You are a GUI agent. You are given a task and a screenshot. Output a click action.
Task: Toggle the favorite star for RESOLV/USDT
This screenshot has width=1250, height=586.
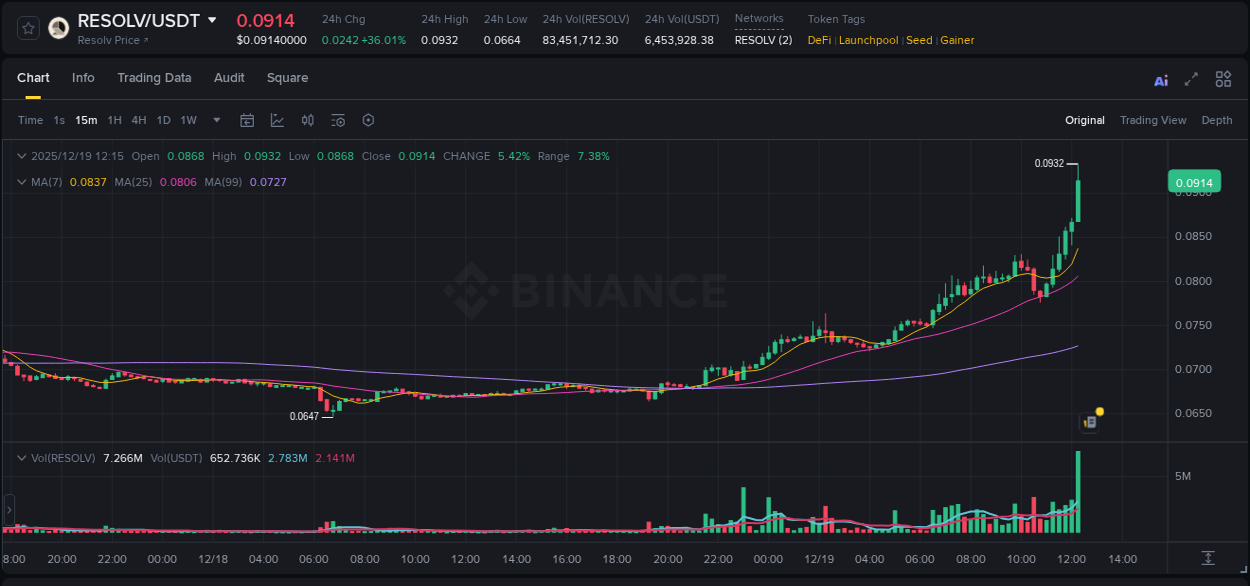point(27,28)
